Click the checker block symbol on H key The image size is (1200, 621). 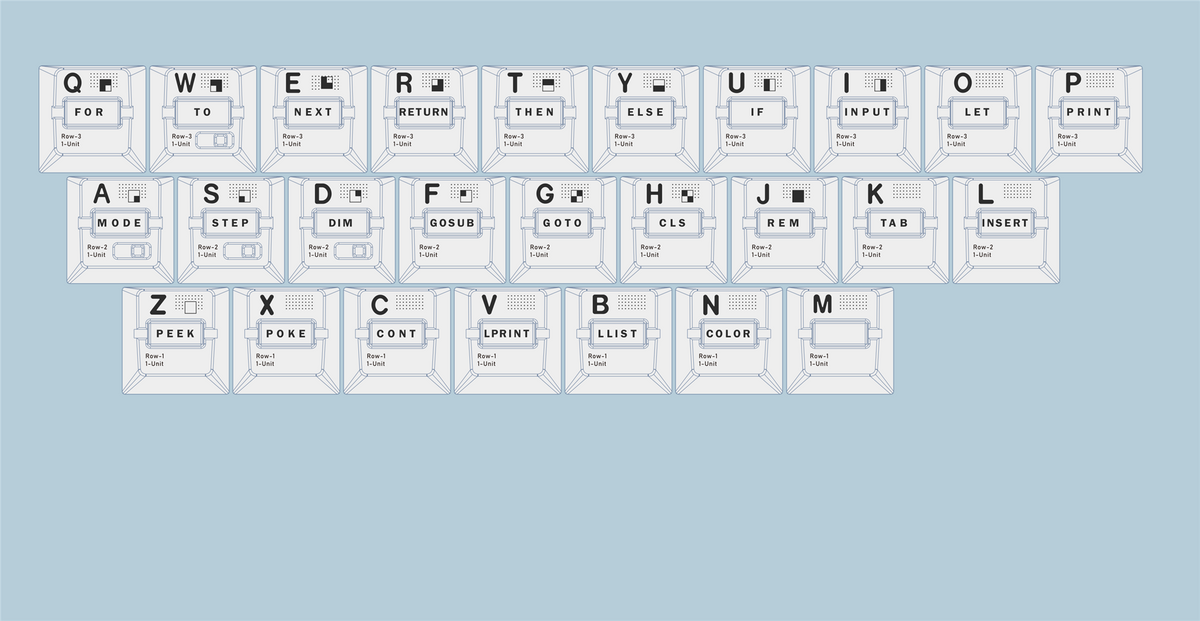687,194
